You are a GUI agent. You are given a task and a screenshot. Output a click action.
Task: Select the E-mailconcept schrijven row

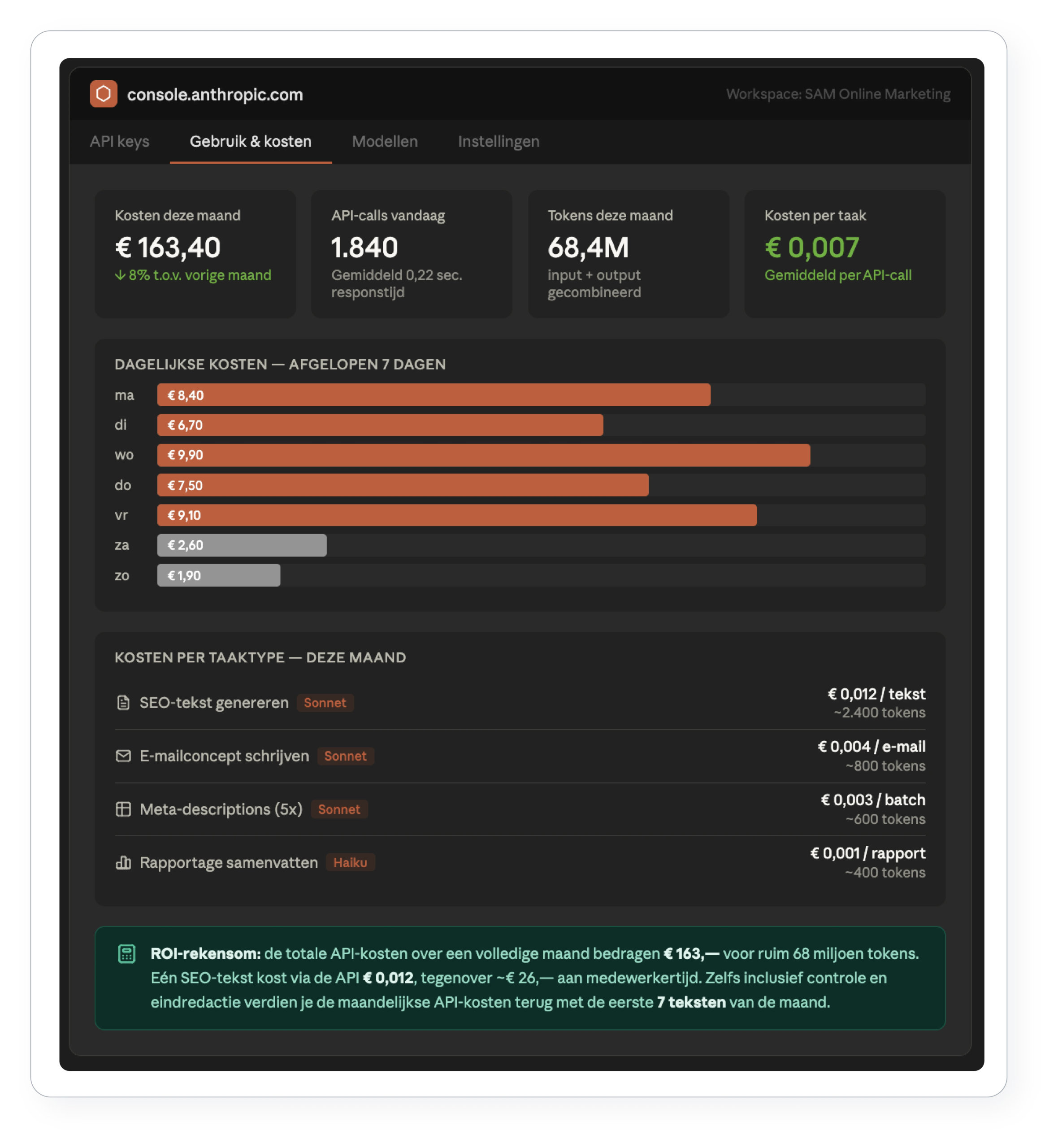(x=520, y=757)
